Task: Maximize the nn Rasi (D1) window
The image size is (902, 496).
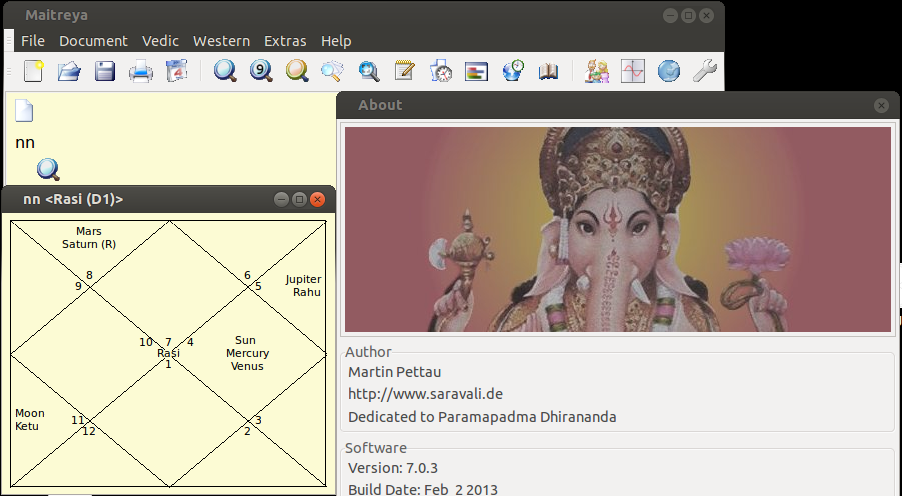Action: click(x=299, y=200)
